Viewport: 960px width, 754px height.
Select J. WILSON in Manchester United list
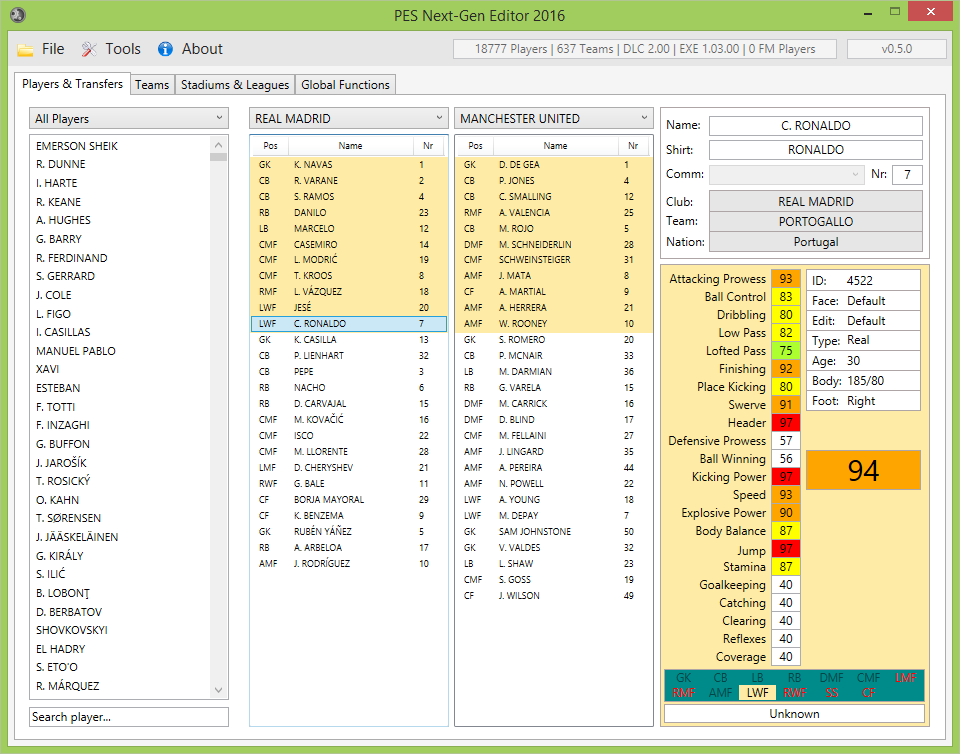coord(553,595)
